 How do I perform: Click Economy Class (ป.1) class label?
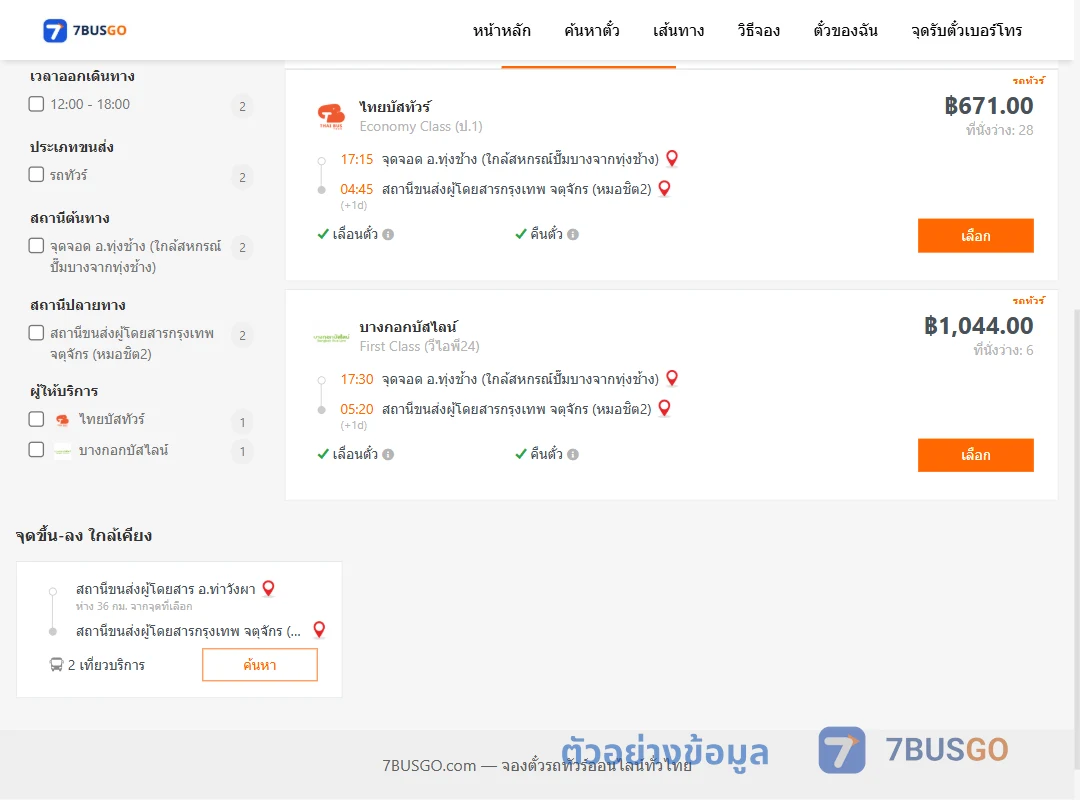(421, 126)
